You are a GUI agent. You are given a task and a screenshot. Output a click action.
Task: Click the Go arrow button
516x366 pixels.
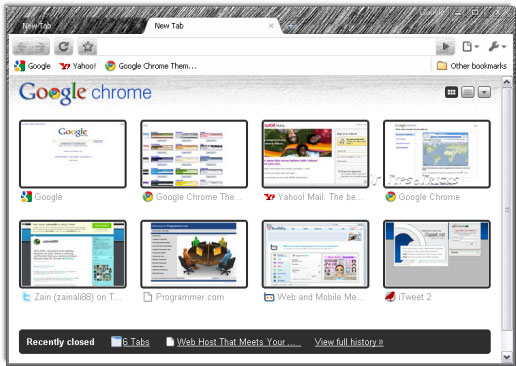pyautogui.click(x=445, y=47)
